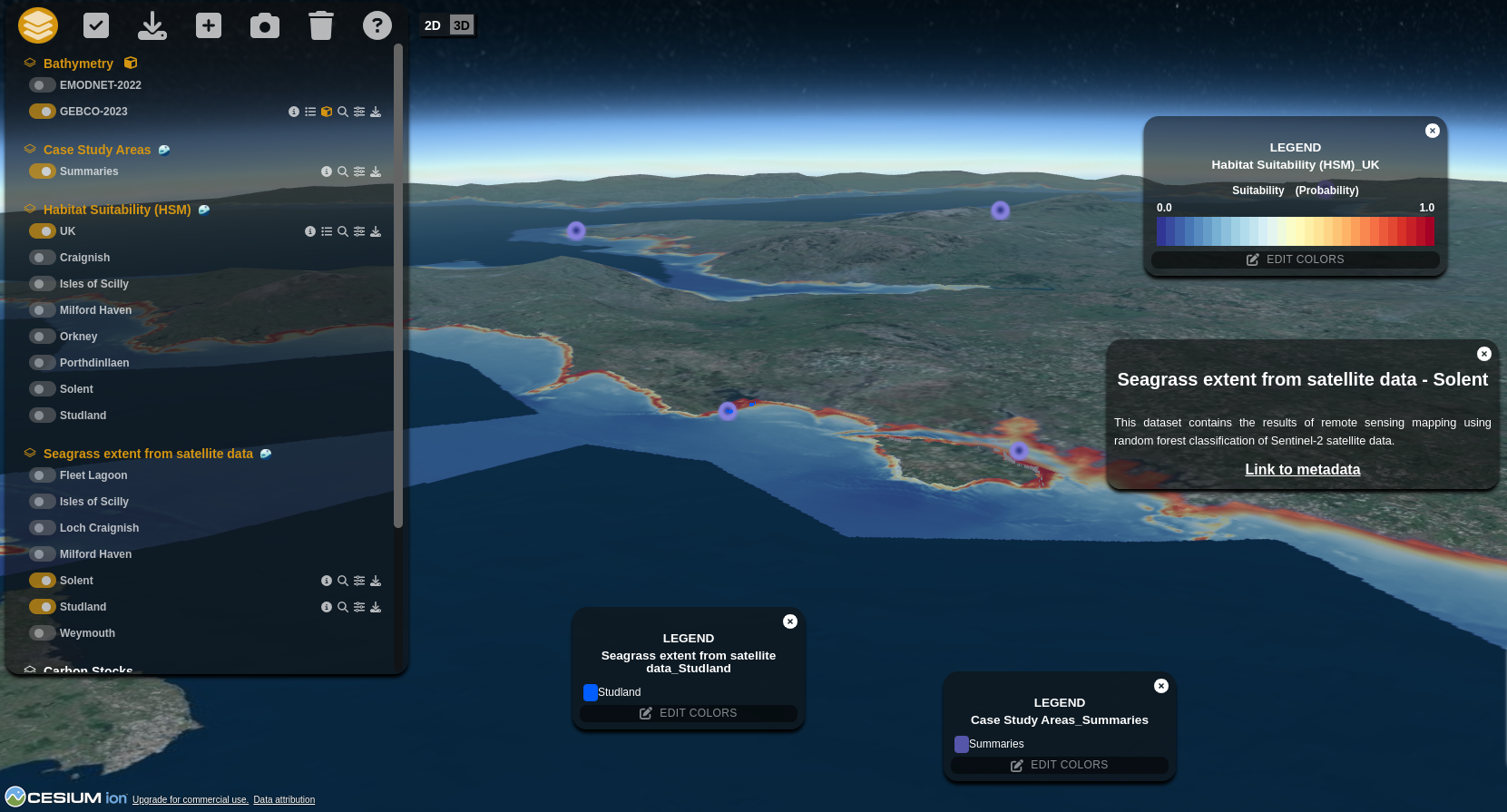Enable the HSM Orkney layer
This screenshot has width=1507, height=812.
pyautogui.click(x=42, y=337)
